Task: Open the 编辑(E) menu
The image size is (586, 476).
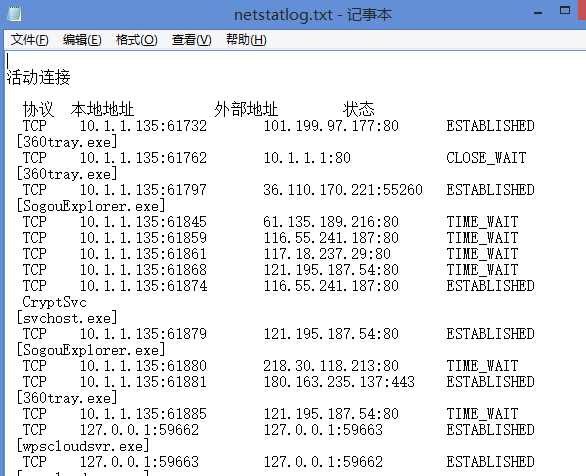Action: coord(82,40)
